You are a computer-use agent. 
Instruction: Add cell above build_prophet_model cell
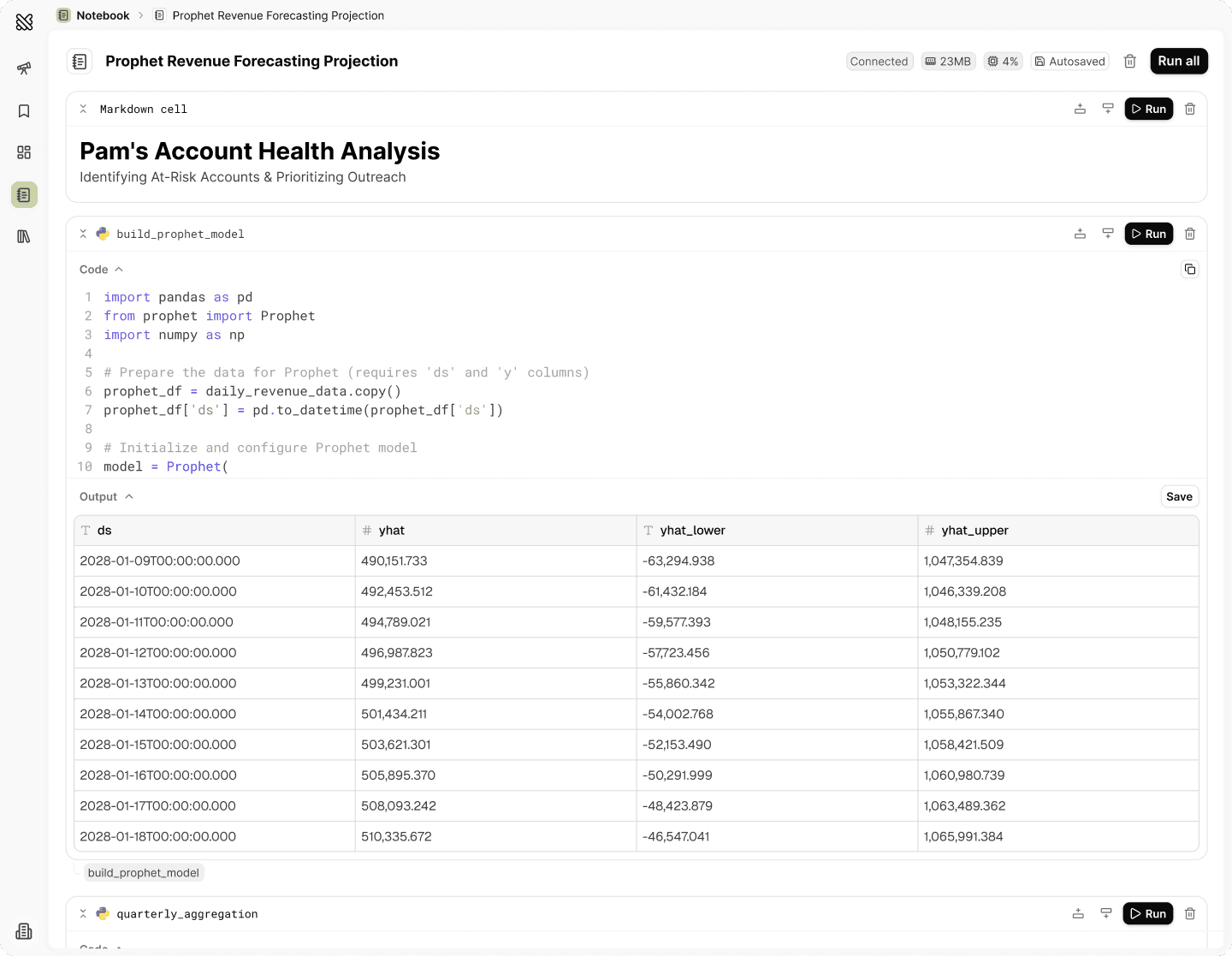tap(1081, 234)
